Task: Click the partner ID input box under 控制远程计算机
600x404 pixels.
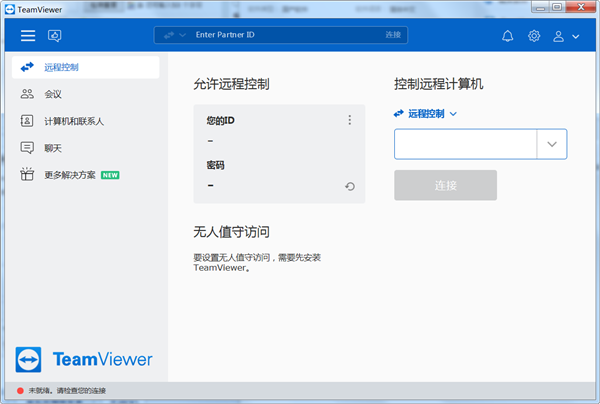Action: tap(466, 144)
